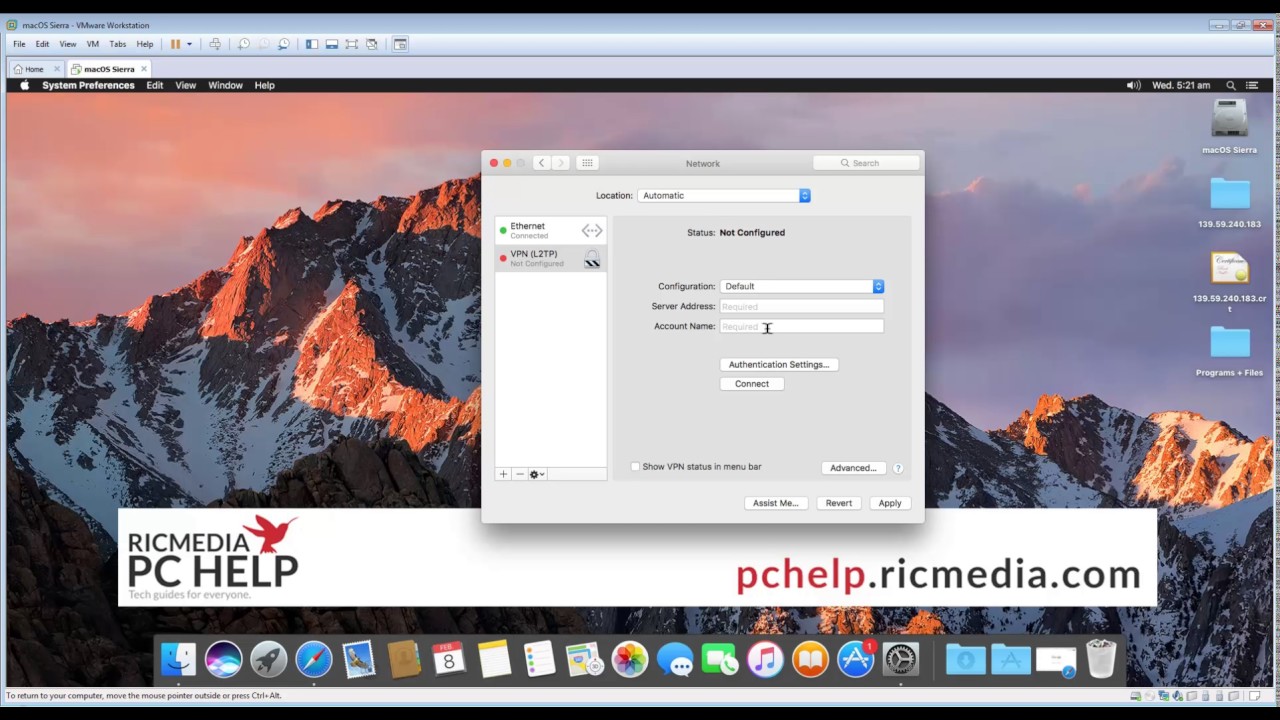Click the Connect button
The width and height of the screenshot is (1280, 720).
[x=752, y=384]
